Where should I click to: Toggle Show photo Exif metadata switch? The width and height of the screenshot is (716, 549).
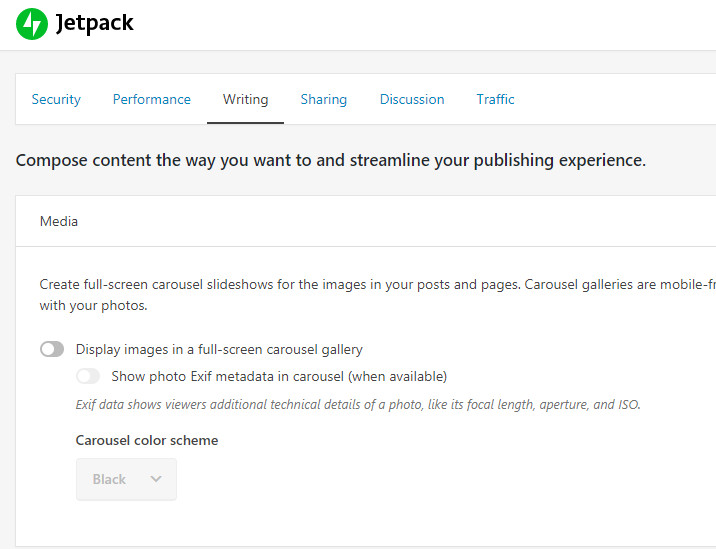(x=88, y=376)
